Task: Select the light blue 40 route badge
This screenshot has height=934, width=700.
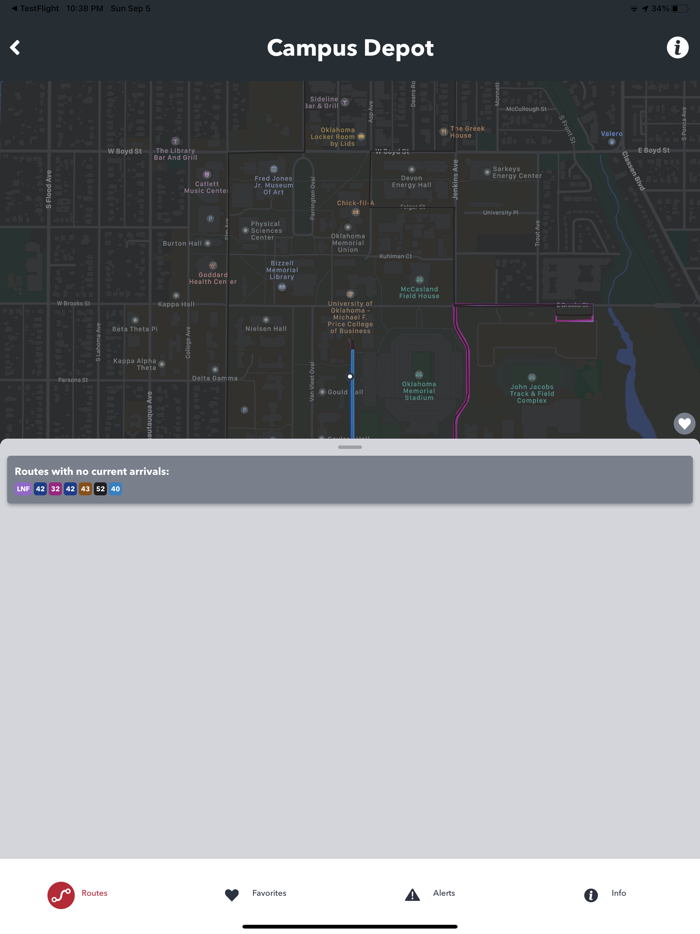Action: pos(116,489)
